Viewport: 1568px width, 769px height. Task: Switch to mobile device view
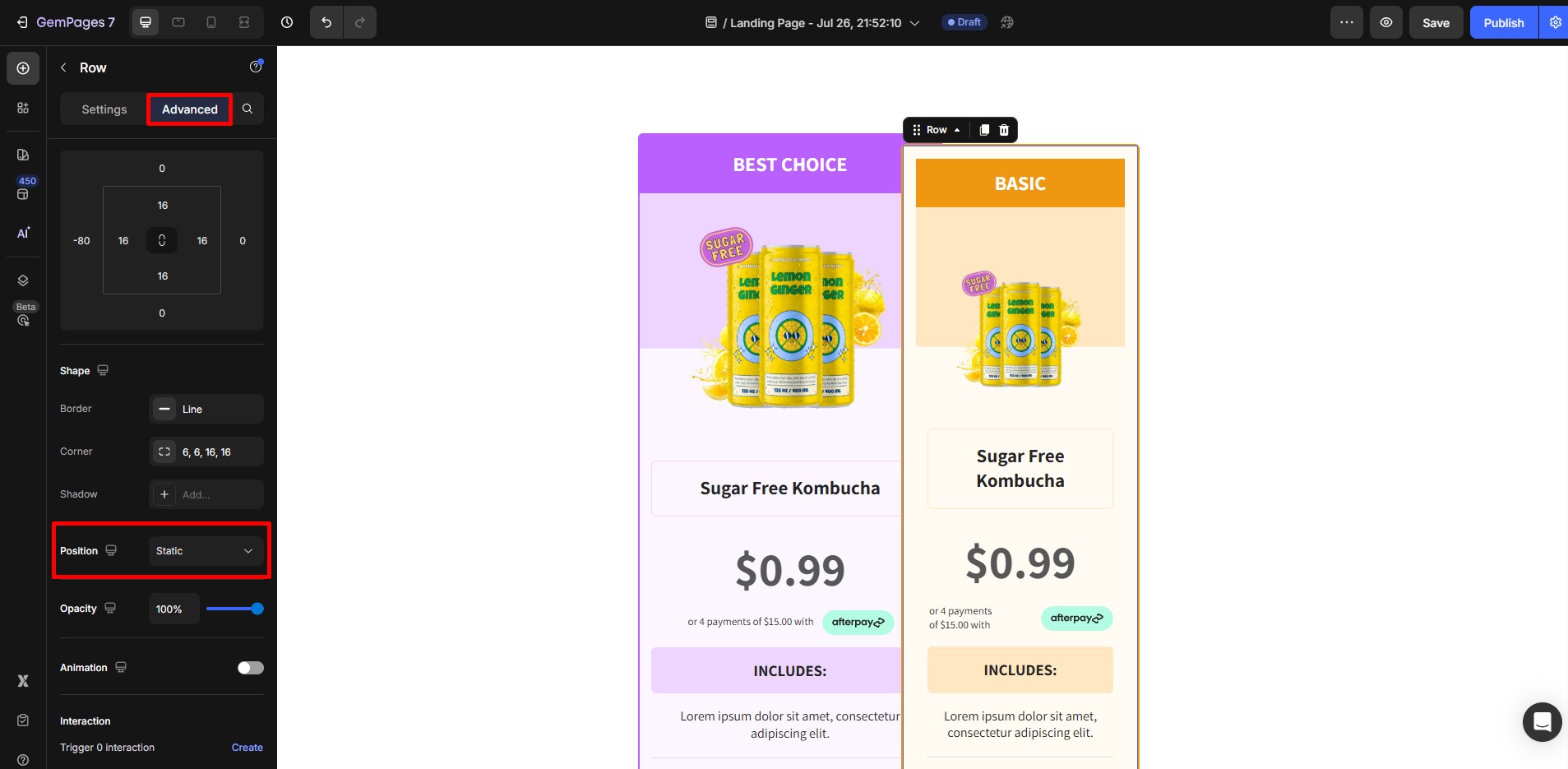(x=211, y=22)
